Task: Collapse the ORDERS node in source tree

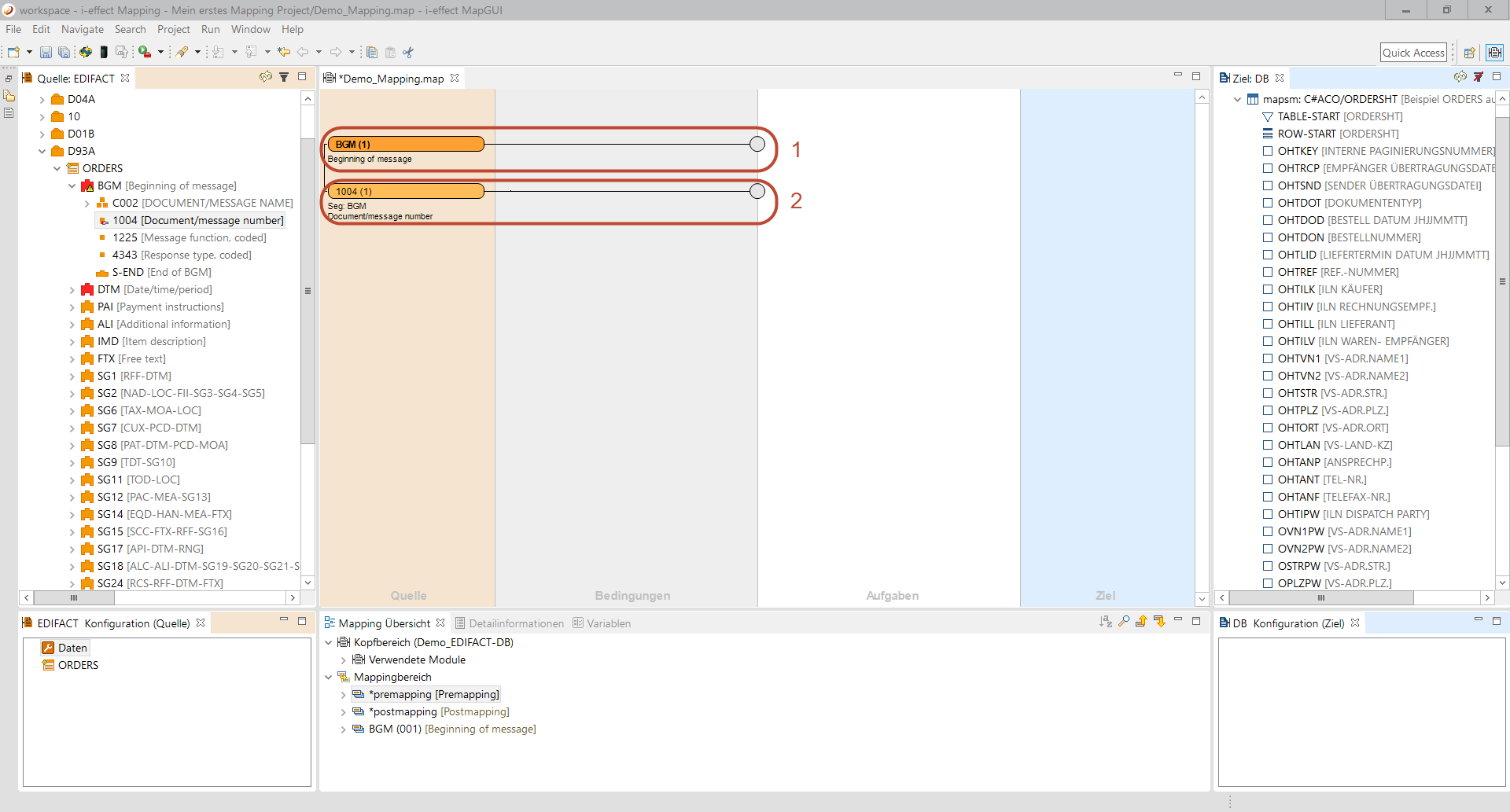Action: (57, 169)
